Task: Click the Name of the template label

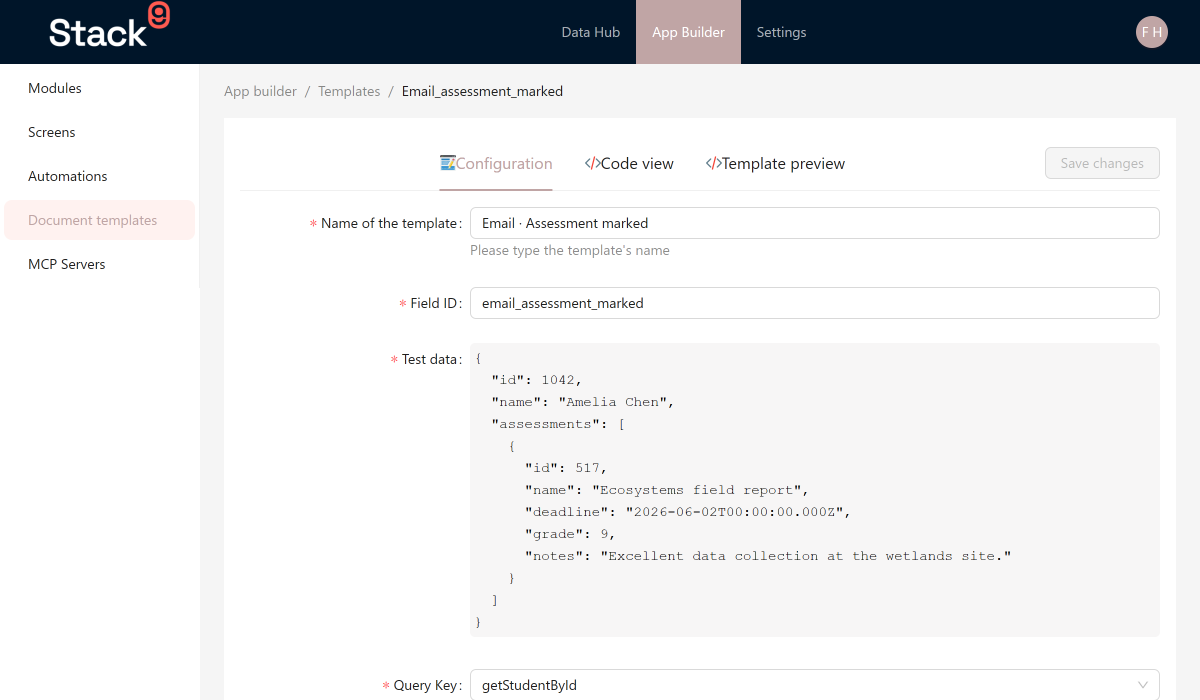Action: (x=390, y=223)
